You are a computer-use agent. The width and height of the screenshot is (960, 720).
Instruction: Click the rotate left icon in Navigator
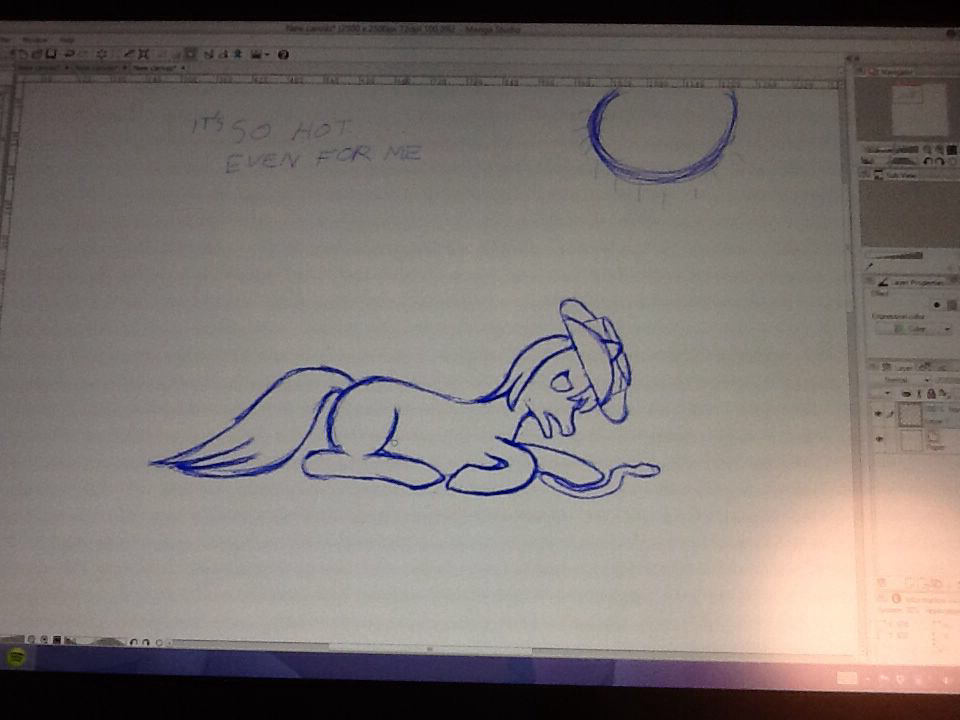pos(928,161)
